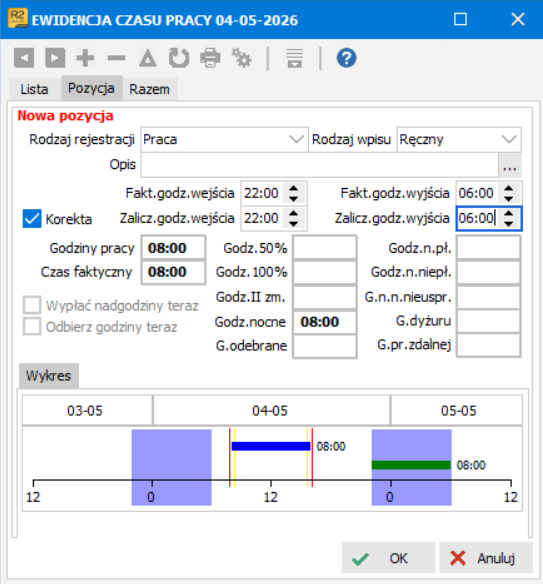This screenshot has width=543, height=584.
Task: Delete entry with minus icon
Action: [x=117, y=58]
